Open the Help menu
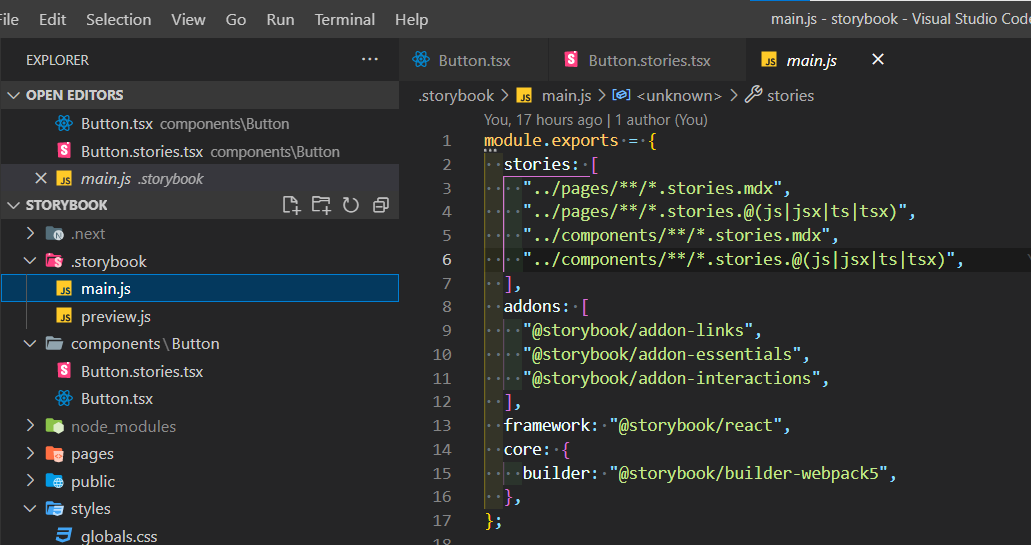 412,20
